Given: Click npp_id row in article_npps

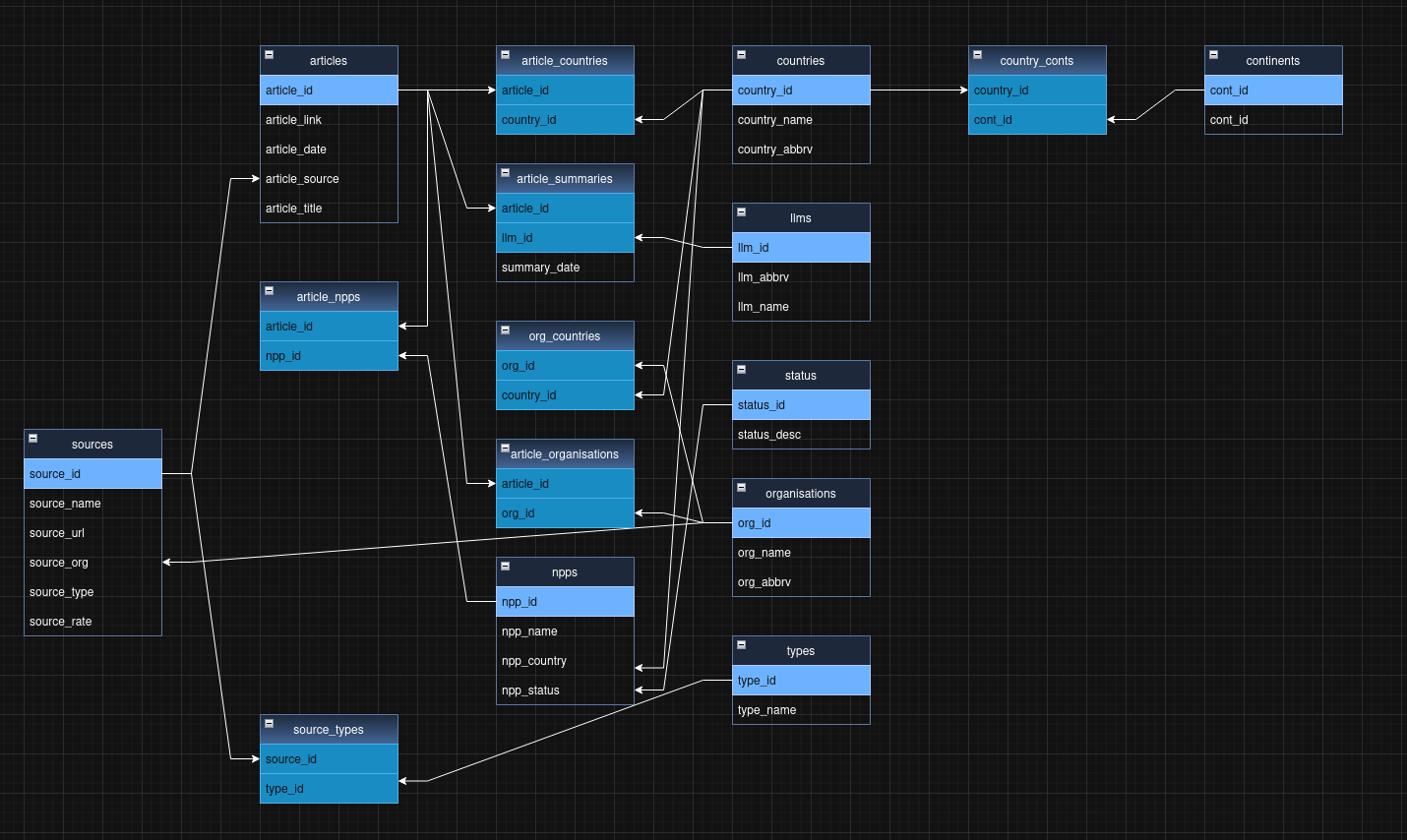Looking at the screenshot, I should (x=329, y=356).
